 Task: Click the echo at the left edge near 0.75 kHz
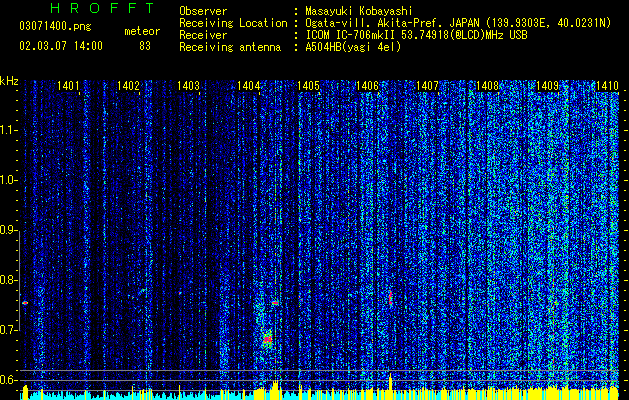(x=25, y=303)
